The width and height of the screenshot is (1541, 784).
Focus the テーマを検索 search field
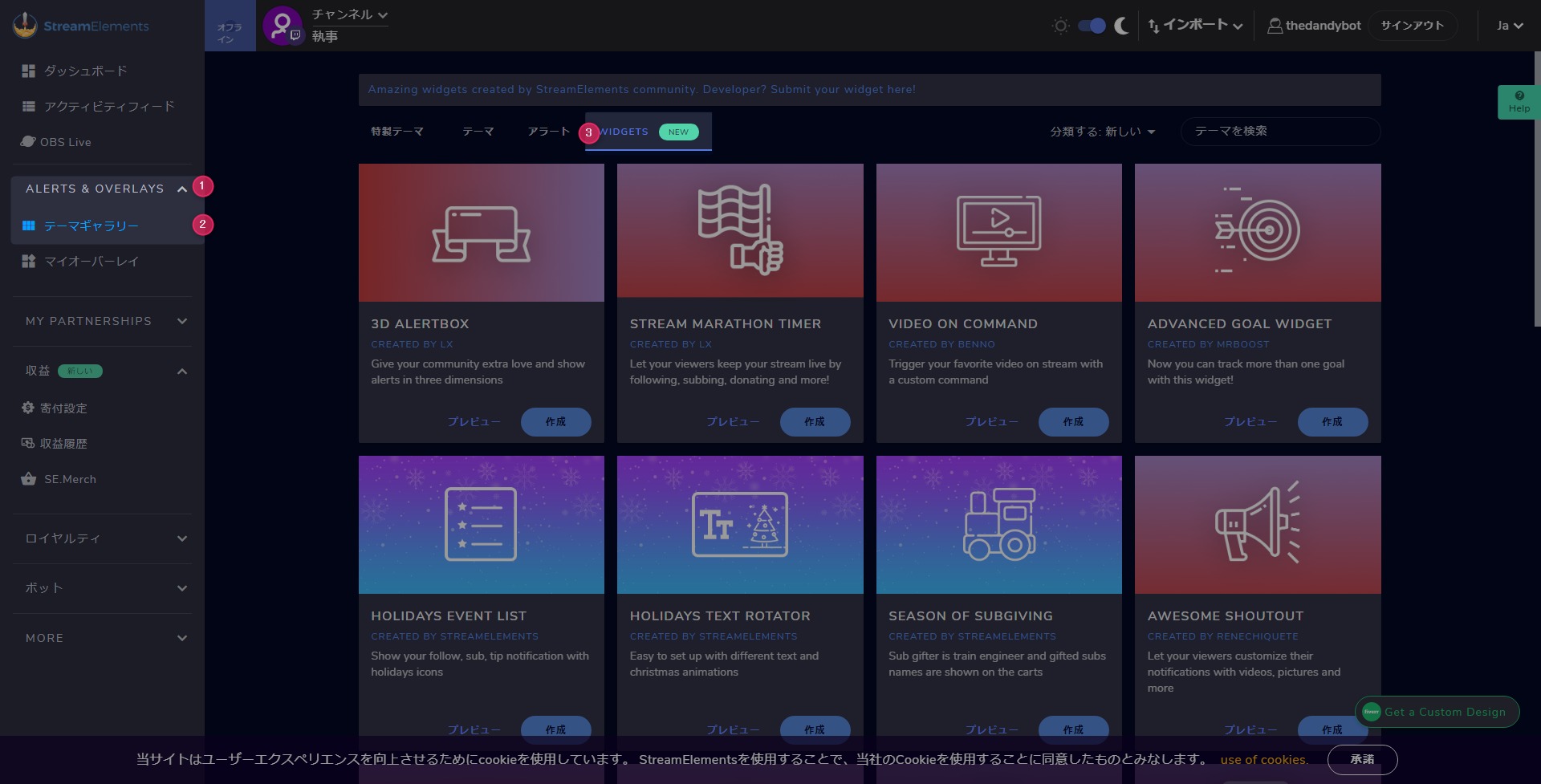point(1280,132)
